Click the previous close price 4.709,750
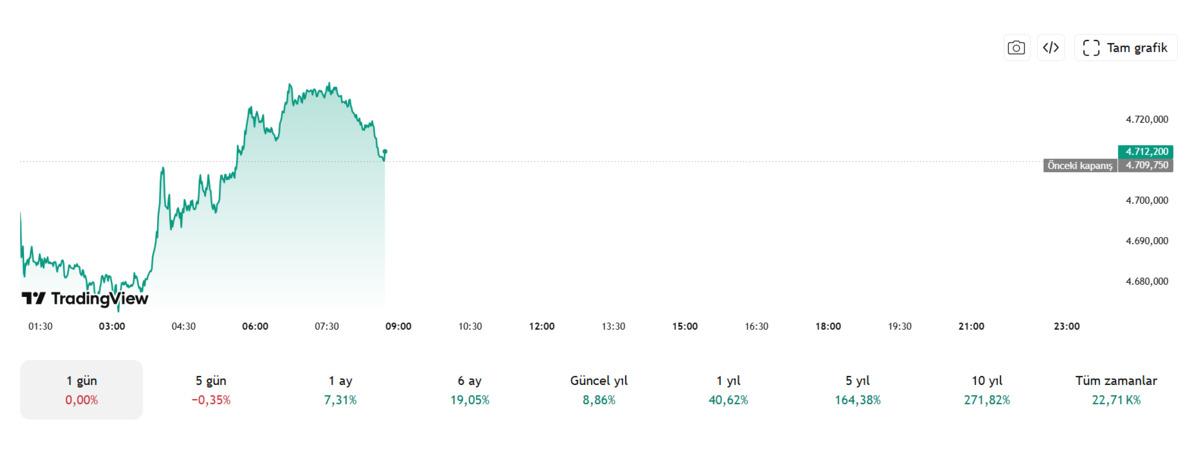The image size is (1200, 455). [1146, 165]
